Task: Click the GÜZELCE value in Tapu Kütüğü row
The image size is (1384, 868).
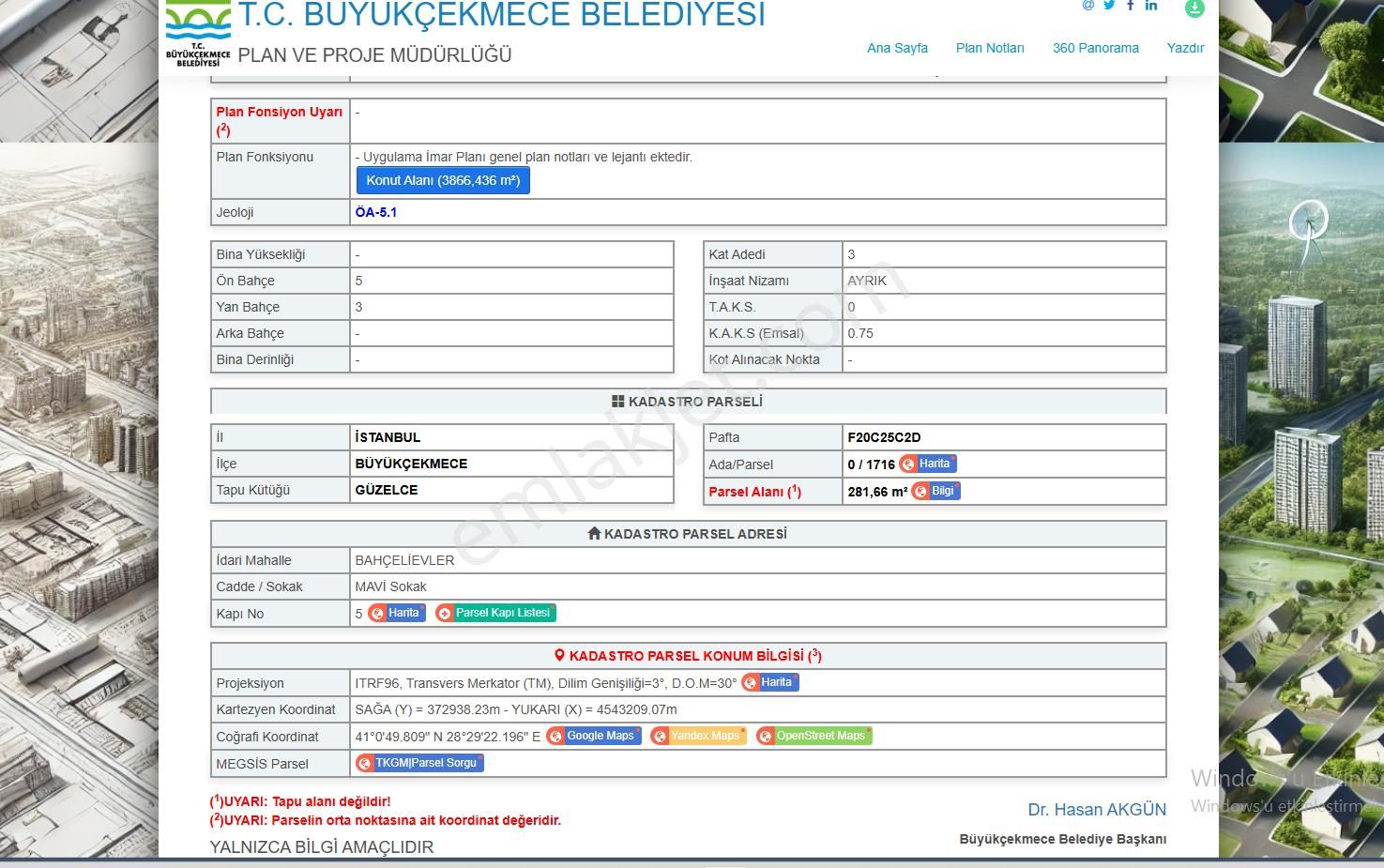Action: (387, 490)
